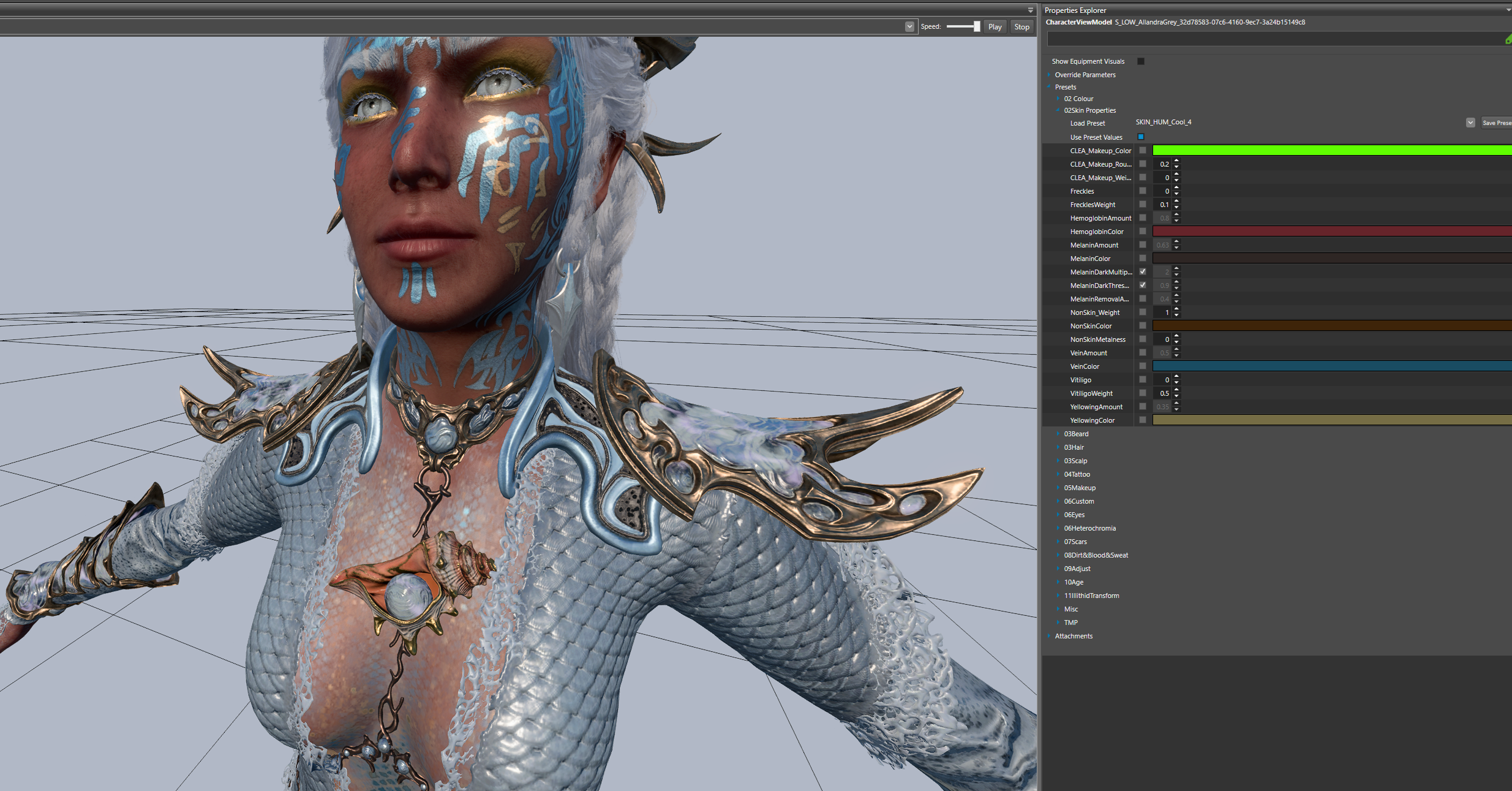Expand the Attachments section
This screenshot has height=791, width=1512.
[x=1049, y=636]
